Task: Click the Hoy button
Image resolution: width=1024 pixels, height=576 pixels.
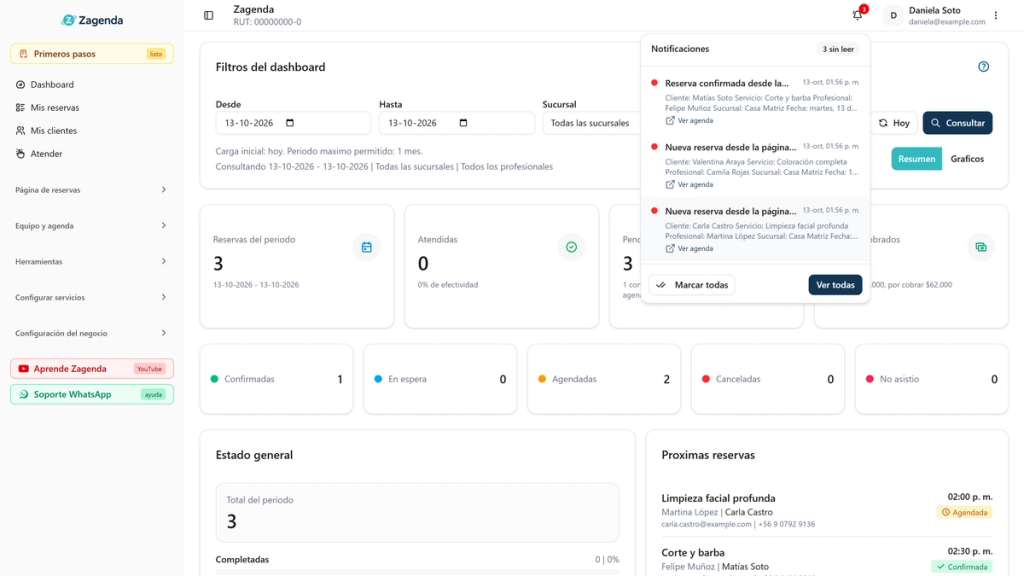Action: click(894, 123)
